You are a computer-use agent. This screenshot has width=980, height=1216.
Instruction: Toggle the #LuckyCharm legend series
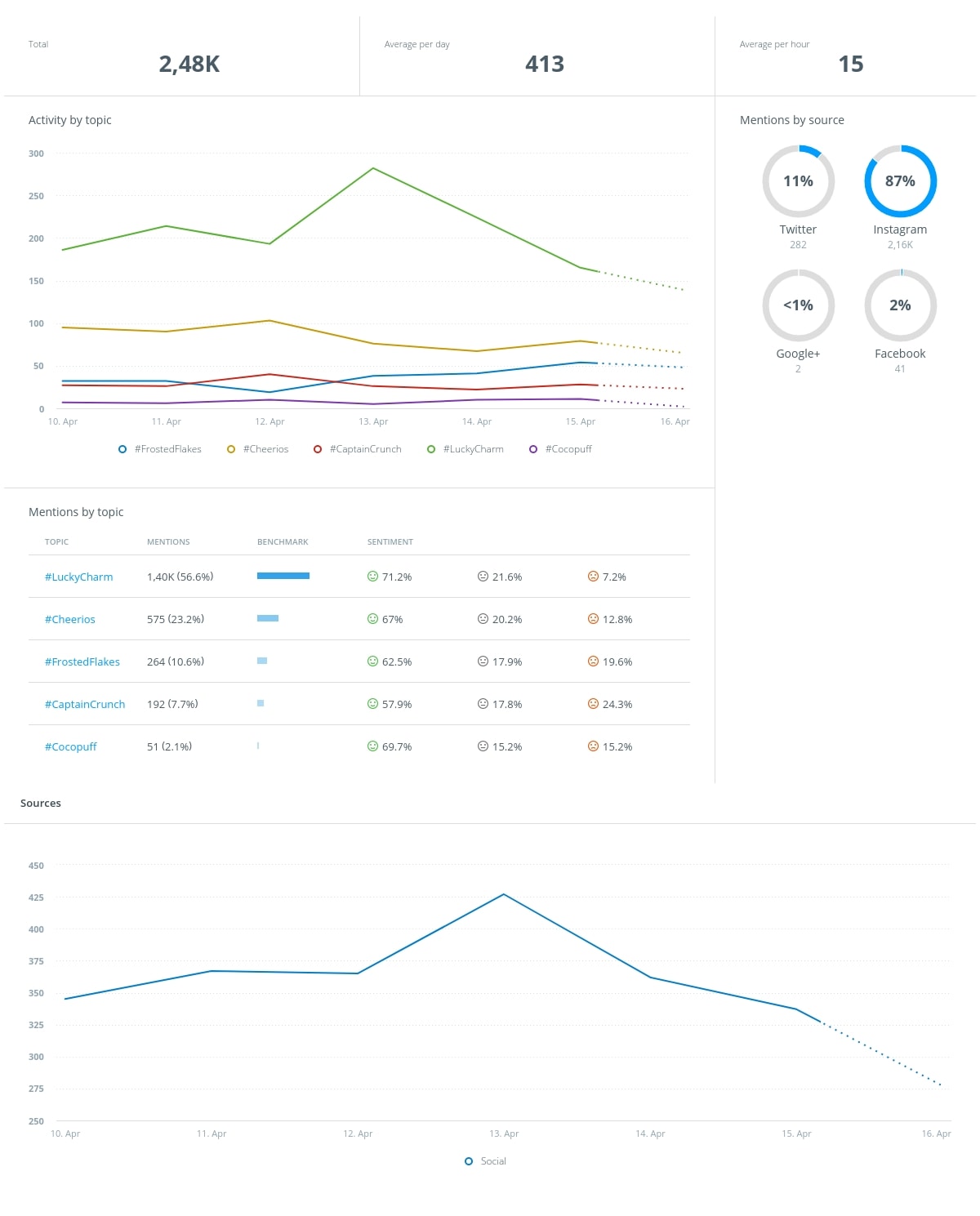[x=465, y=449]
